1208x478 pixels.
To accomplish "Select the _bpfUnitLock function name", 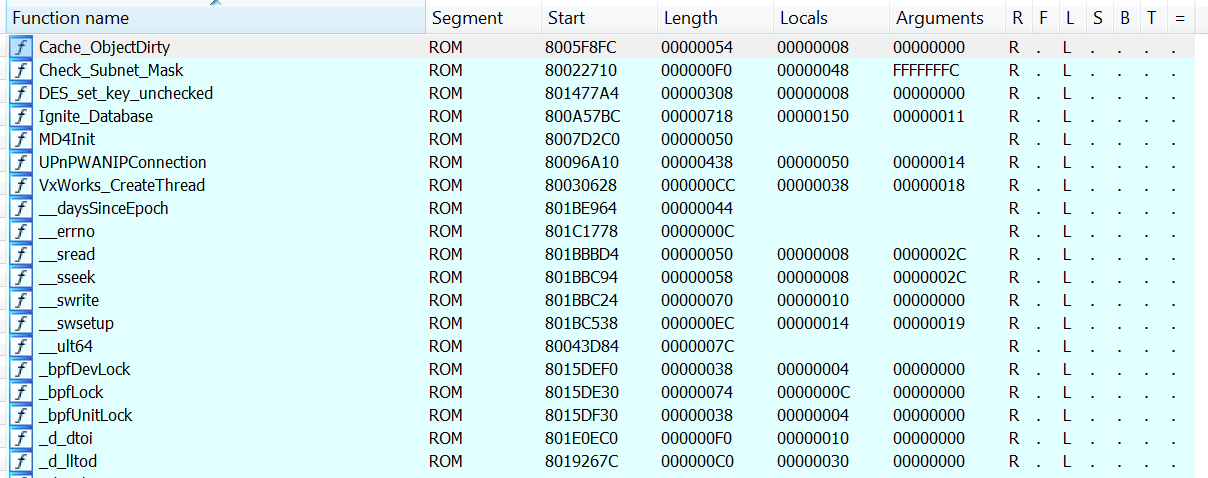I will coord(86,415).
